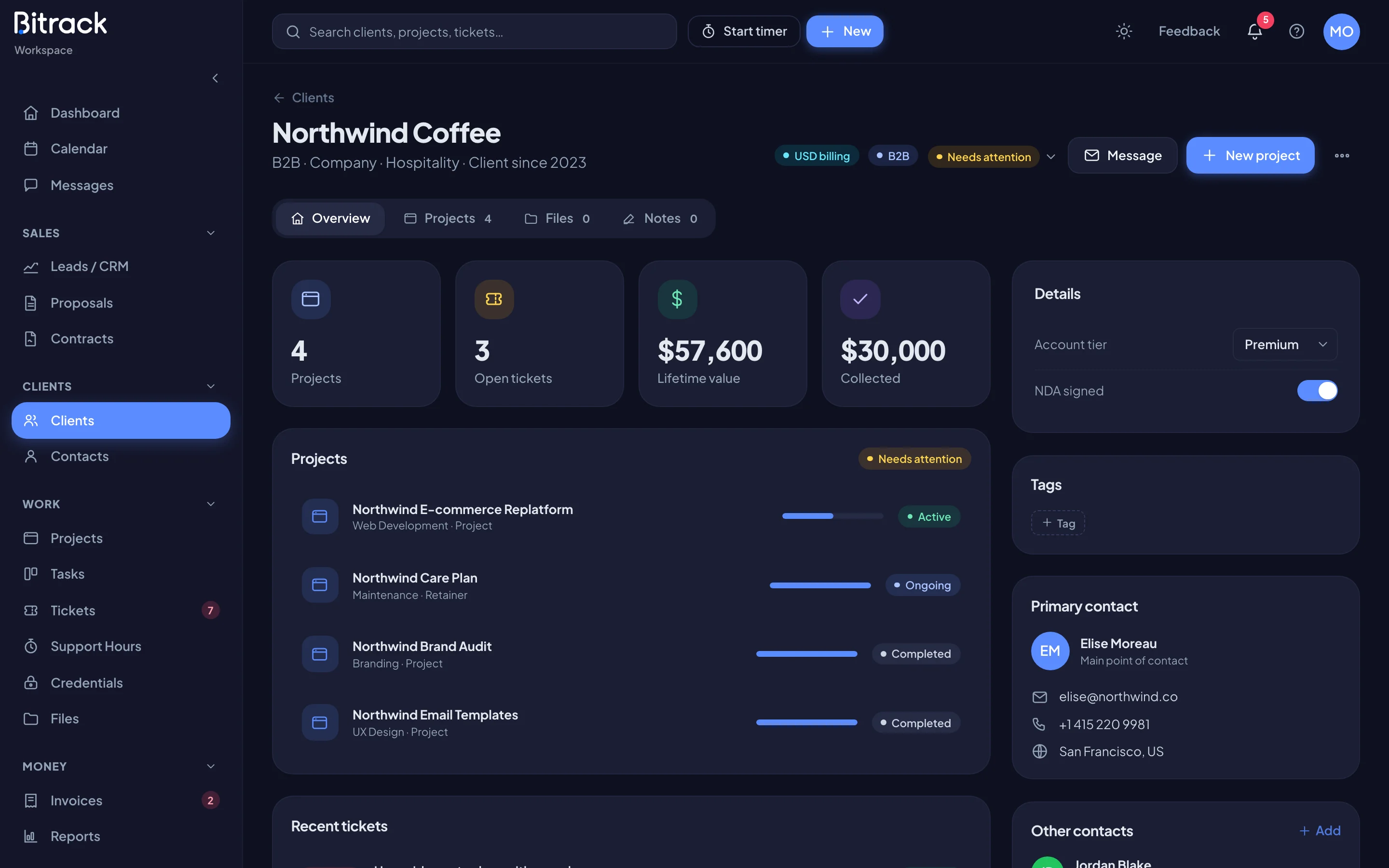Click the Open tickets ticket icon
The width and height of the screenshot is (1389, 868).
tap(493, 299)
